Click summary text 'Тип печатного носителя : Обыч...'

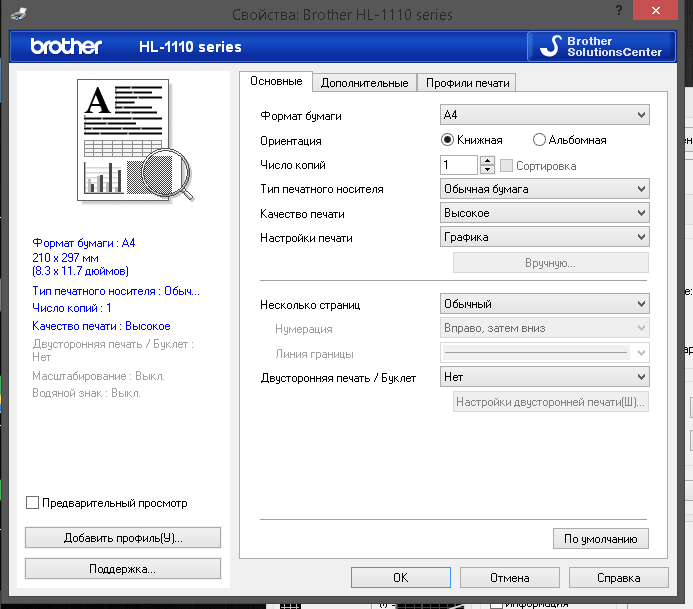coord(116,291)
